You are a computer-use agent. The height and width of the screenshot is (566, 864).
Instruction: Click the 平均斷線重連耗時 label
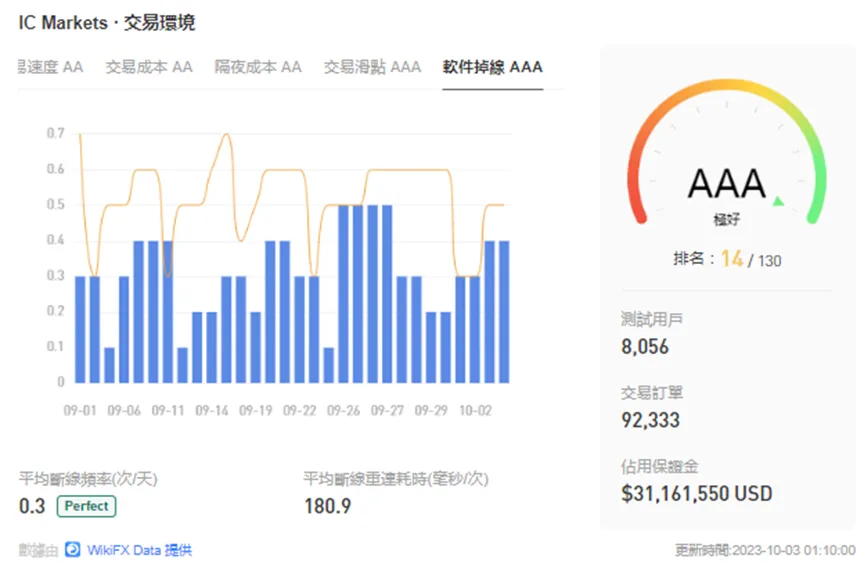[x=396, y=478]
